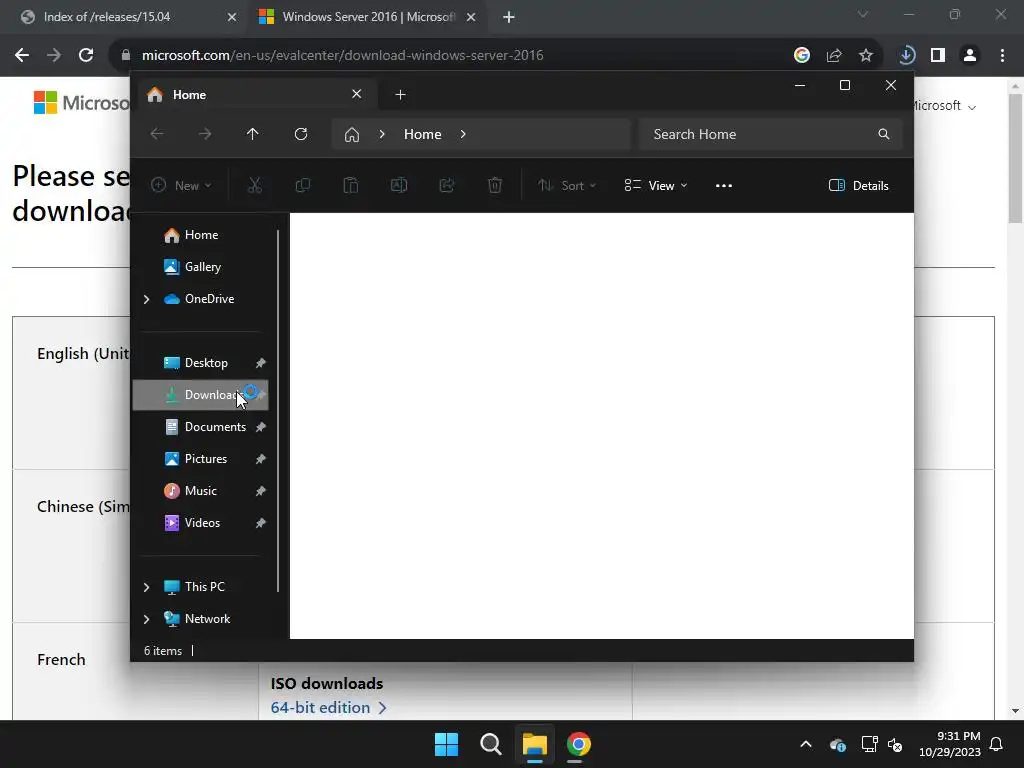The image size is (1024, 768).
Task: Click the pin icon next to Videos
Action: (x=261, y=523)
